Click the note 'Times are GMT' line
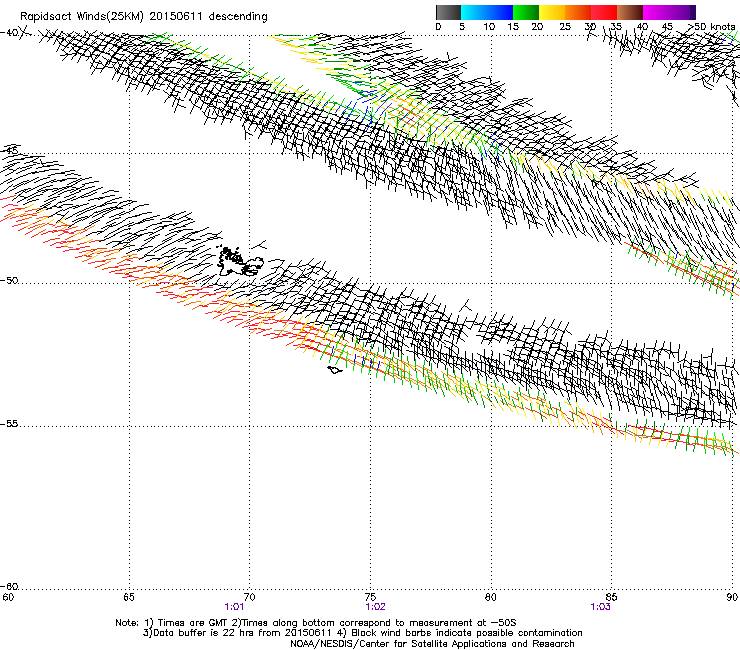This screenshot has width=740, height=650. coord(316,623)
